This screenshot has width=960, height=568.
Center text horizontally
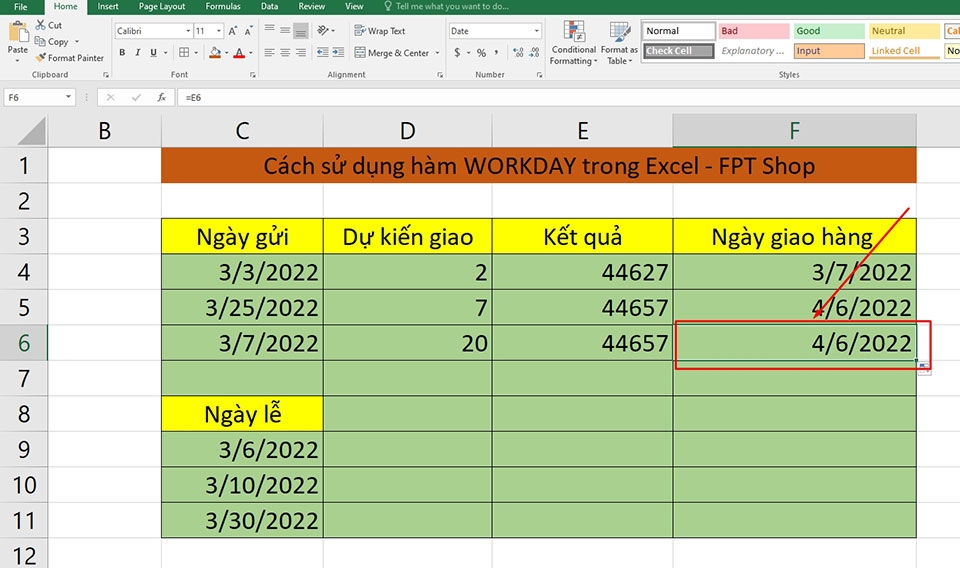[285, 53]
